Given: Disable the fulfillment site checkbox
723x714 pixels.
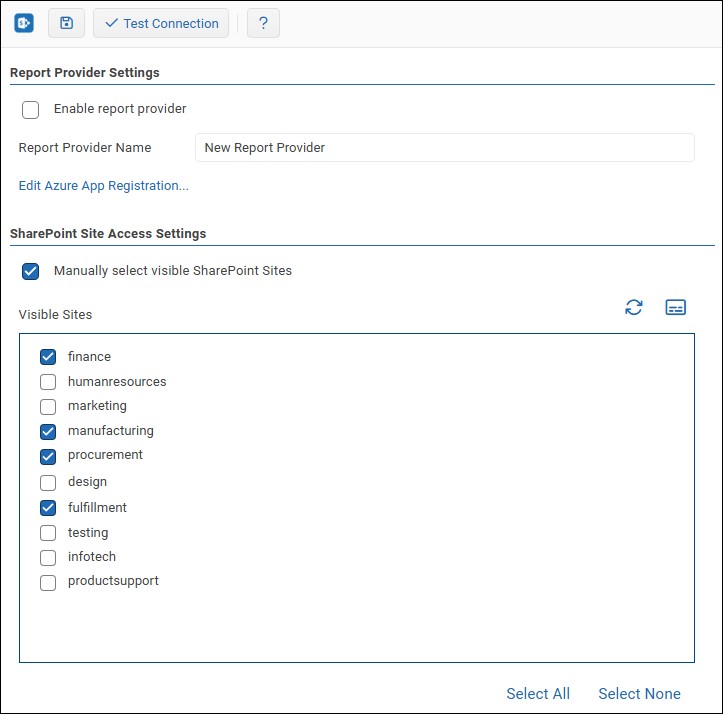Looking at the screenshot, I should point(48,508).
